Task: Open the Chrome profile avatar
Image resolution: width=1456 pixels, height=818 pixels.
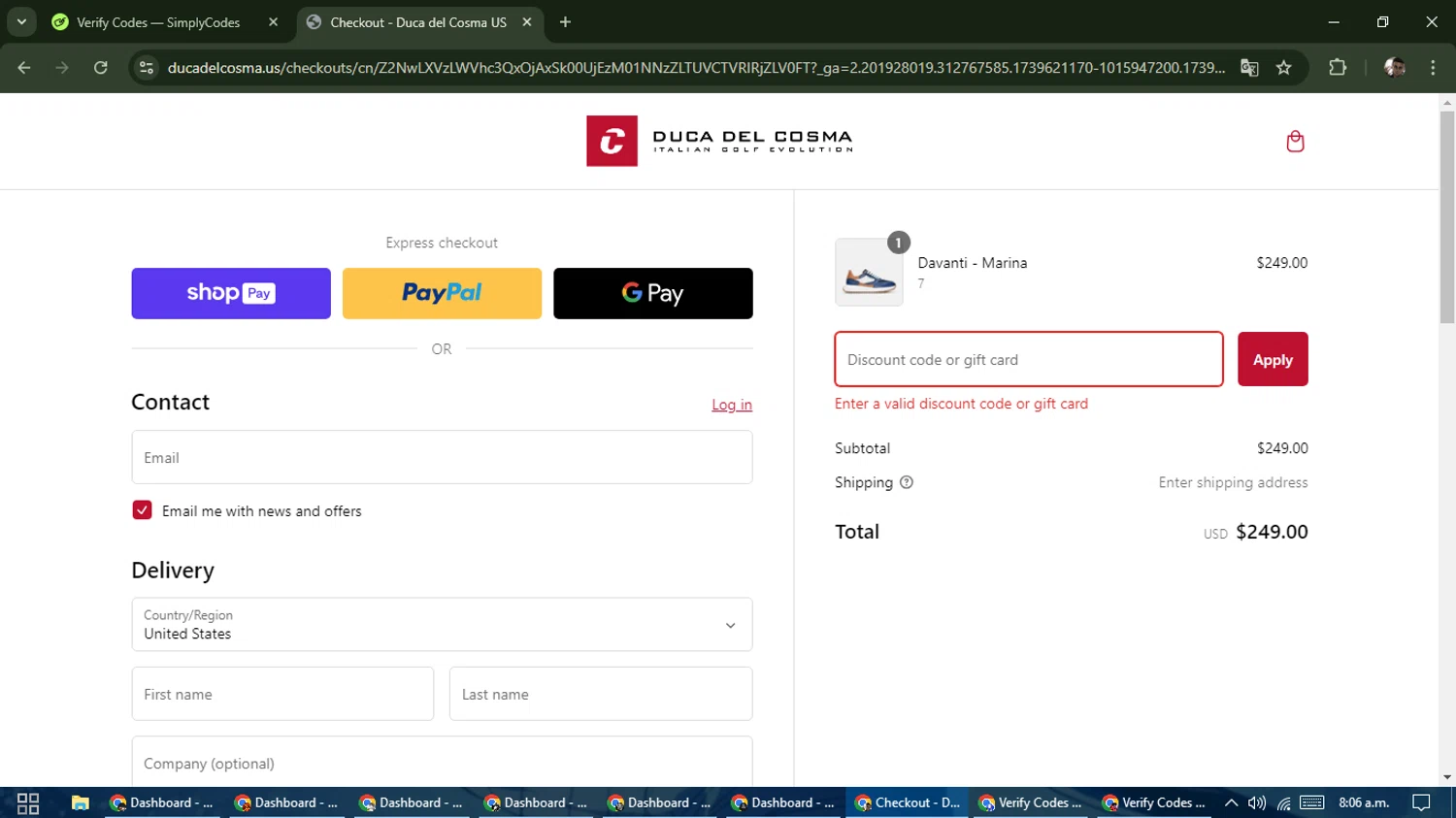Action: (x=1395, y=68)
